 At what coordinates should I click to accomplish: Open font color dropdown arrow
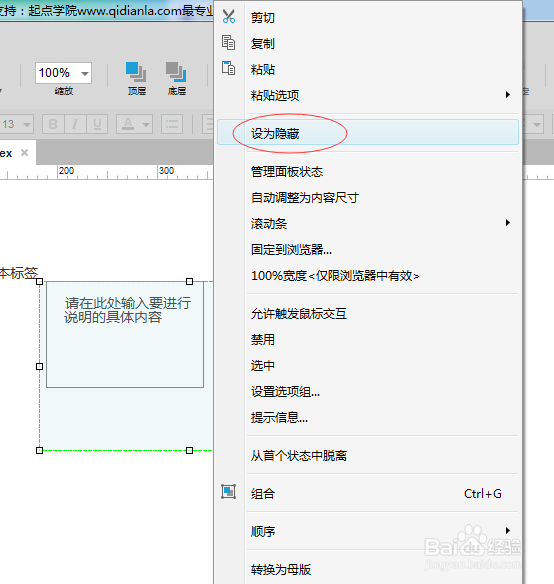tap(146, 124)
